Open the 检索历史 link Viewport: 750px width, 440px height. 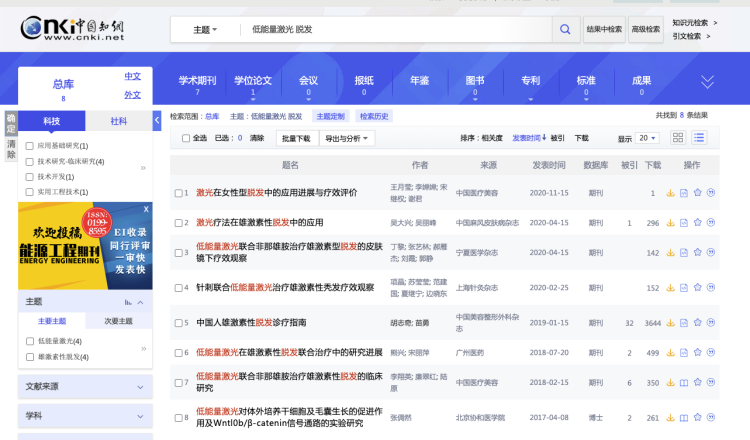(374, 116)
